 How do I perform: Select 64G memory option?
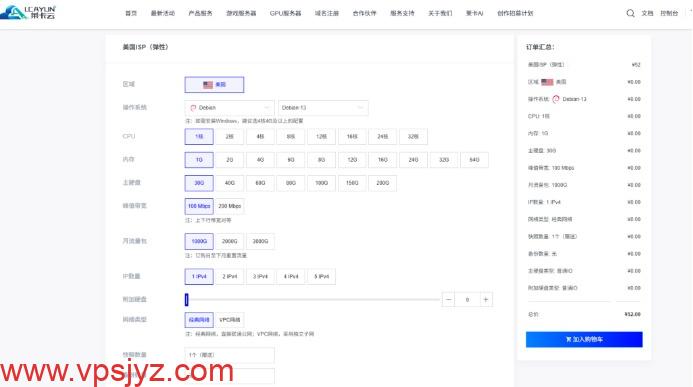[475, 160]
